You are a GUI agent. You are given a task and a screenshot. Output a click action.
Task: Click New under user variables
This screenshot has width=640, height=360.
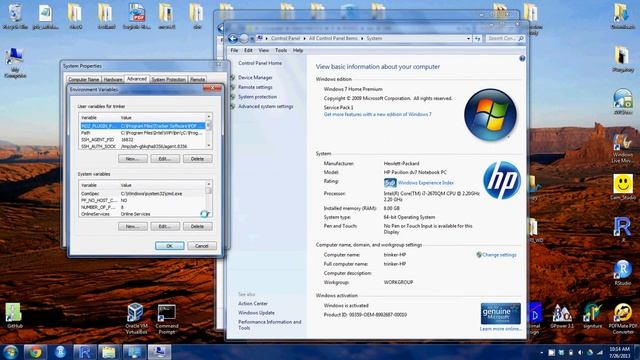click(133, 159)
